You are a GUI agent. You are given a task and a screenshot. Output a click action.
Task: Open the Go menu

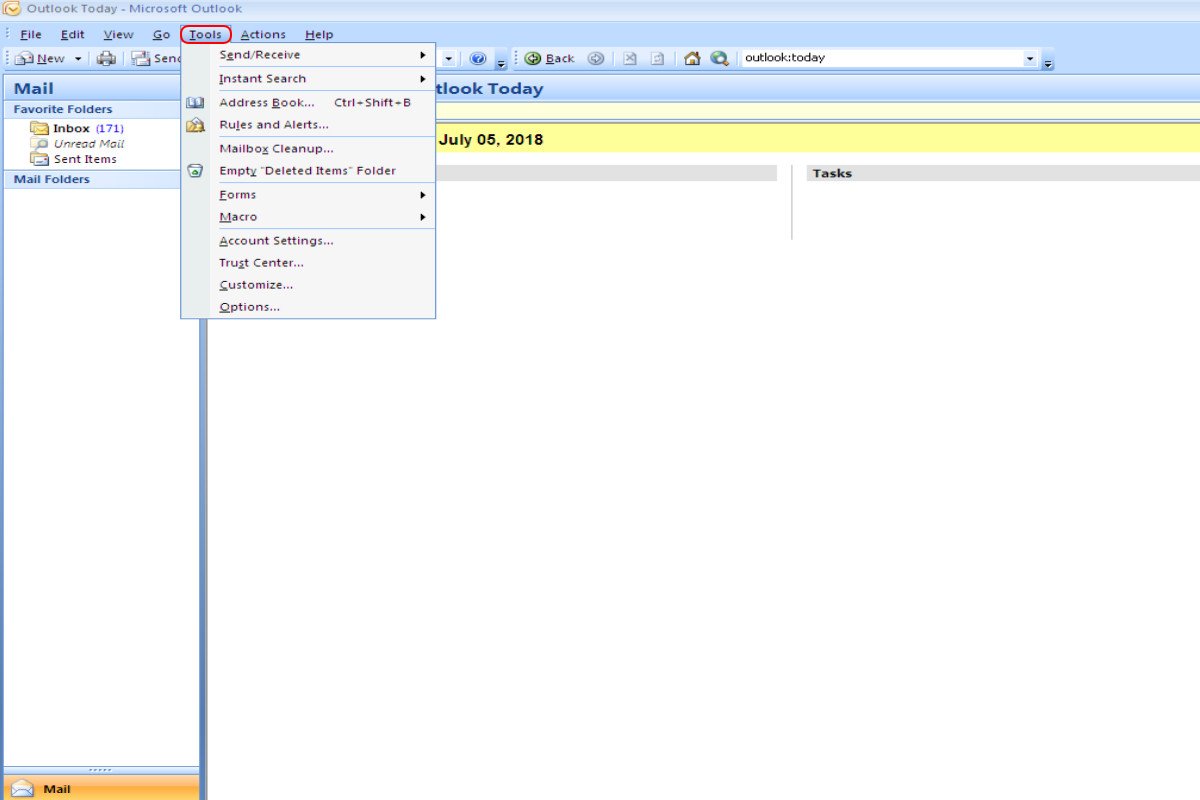(161, 35)
